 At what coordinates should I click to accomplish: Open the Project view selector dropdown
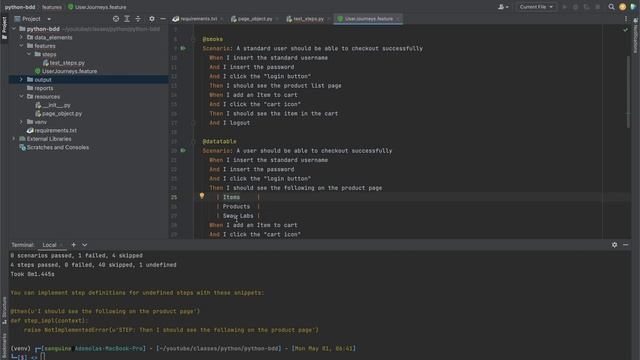[33, 19]
